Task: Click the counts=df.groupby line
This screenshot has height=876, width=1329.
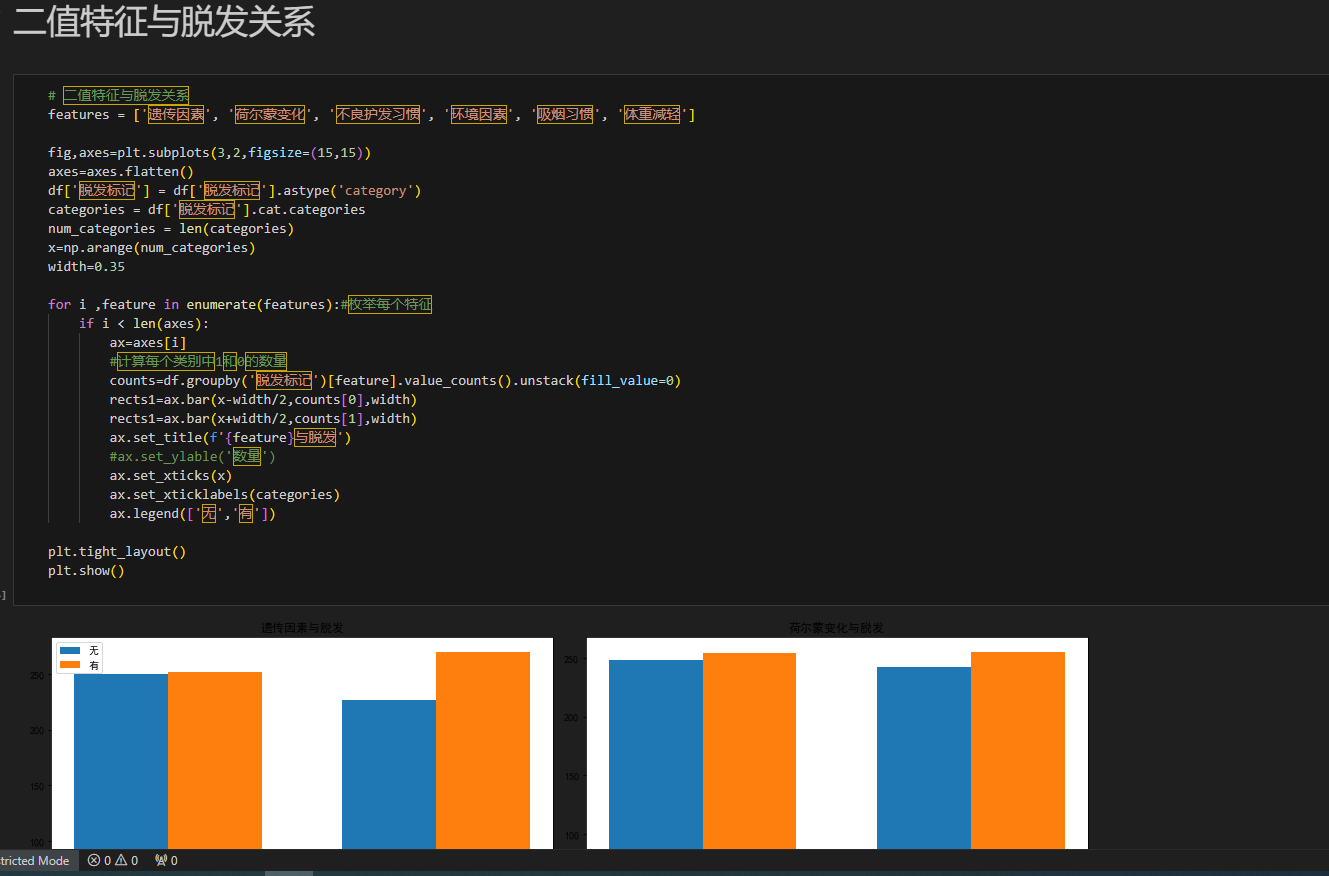Action: pos(395,380)
